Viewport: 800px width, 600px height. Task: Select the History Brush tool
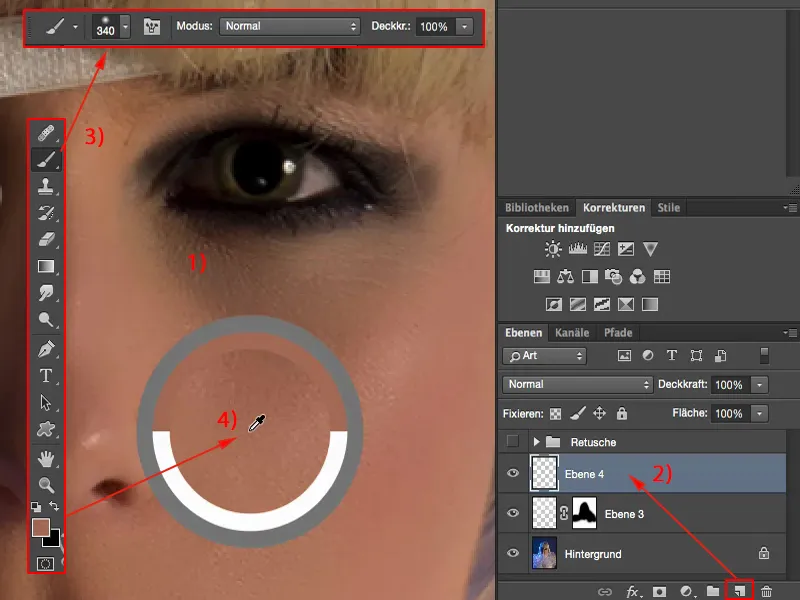tap(46, 213)
